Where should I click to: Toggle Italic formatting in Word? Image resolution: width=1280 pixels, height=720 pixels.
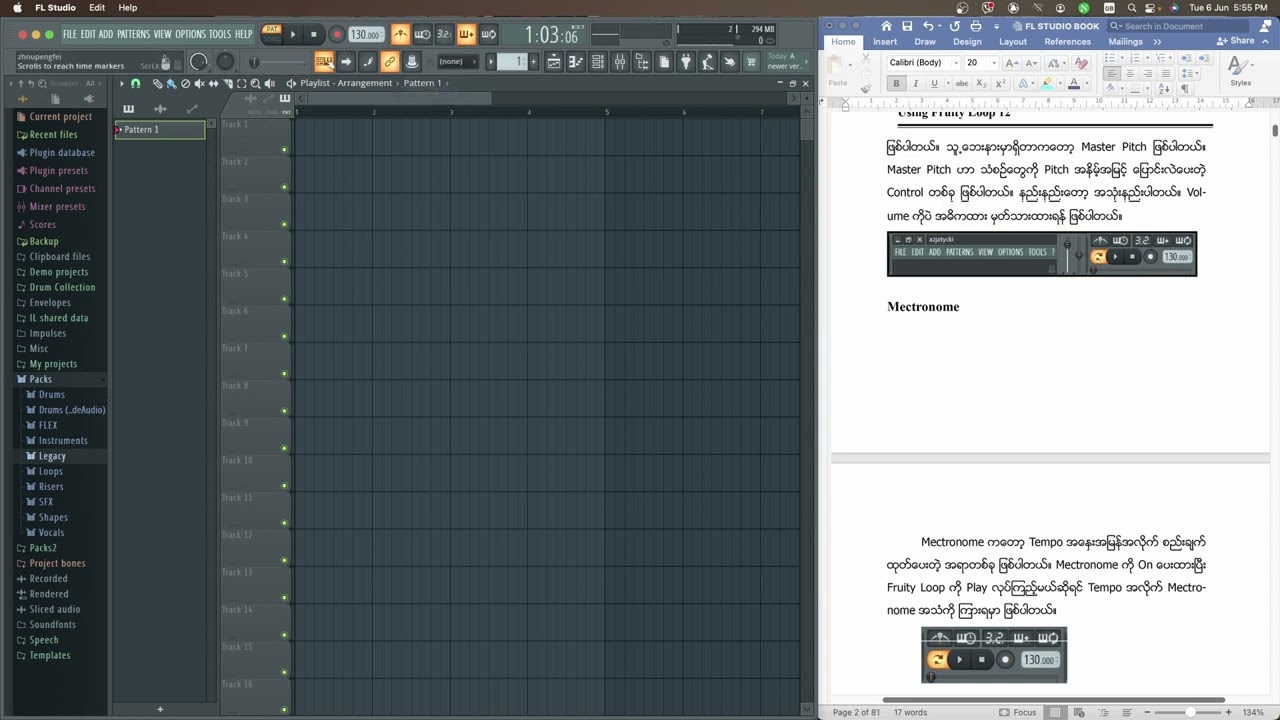[916, 84]
